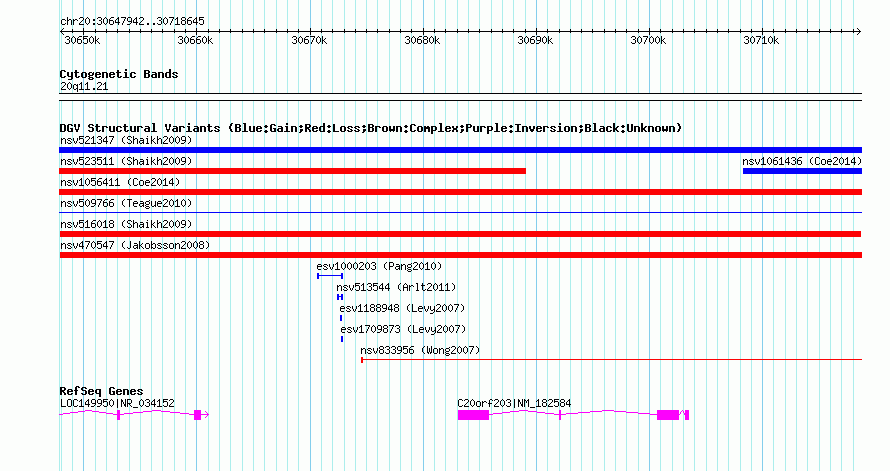This screenshot has width=890, height=471.
Task: Click the 30660k ruler label
Action: click(x=195, y=40)
